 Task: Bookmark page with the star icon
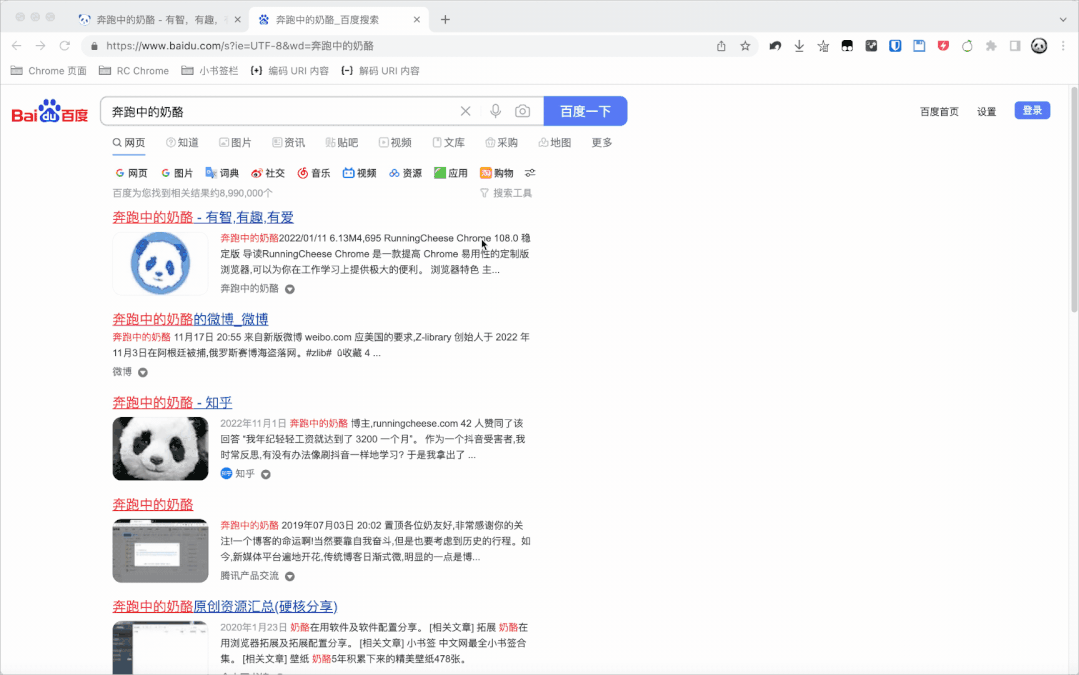[745, 46]
